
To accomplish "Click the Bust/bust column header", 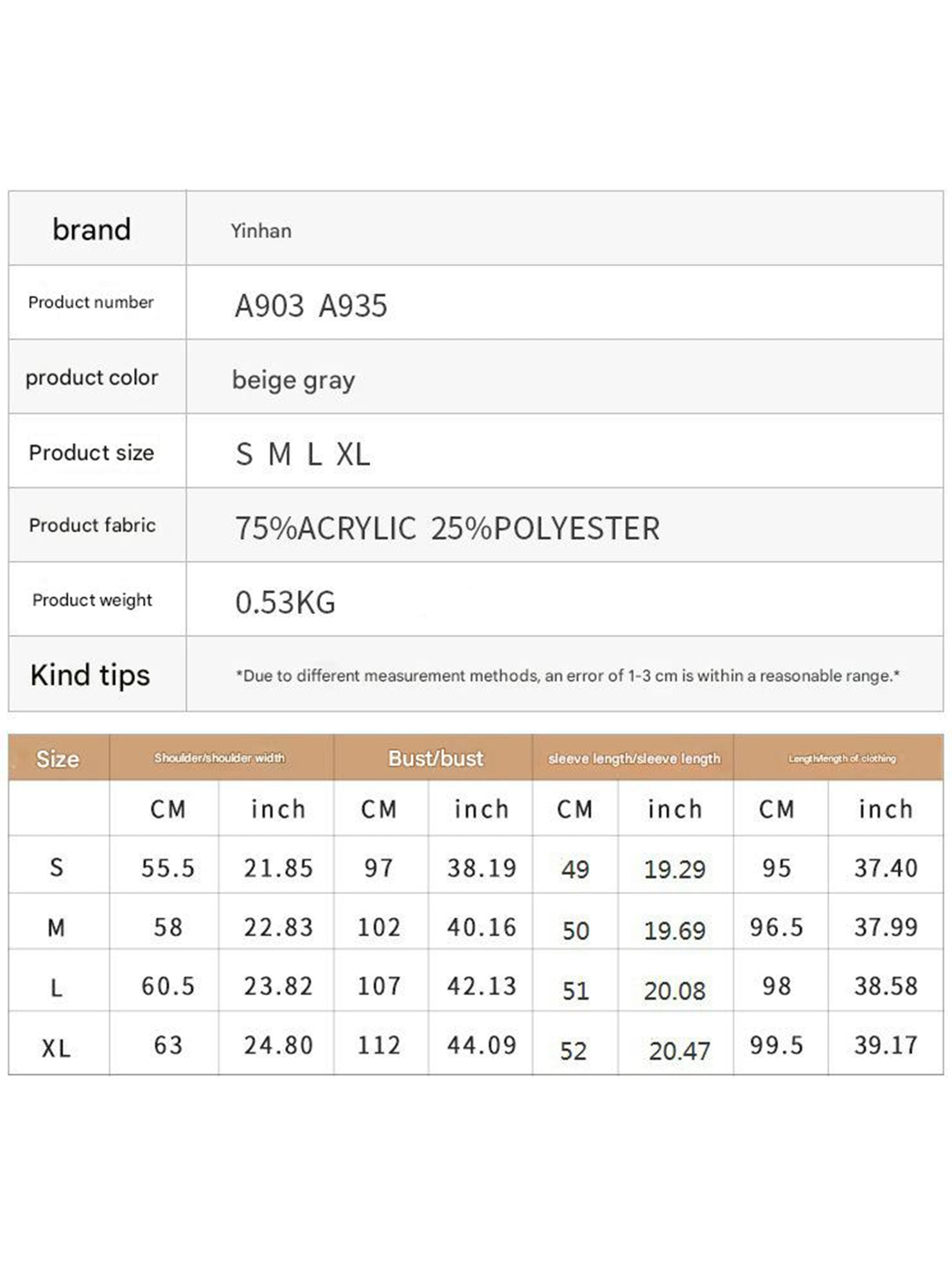I will pyautogui.click(x=436, y=759).
